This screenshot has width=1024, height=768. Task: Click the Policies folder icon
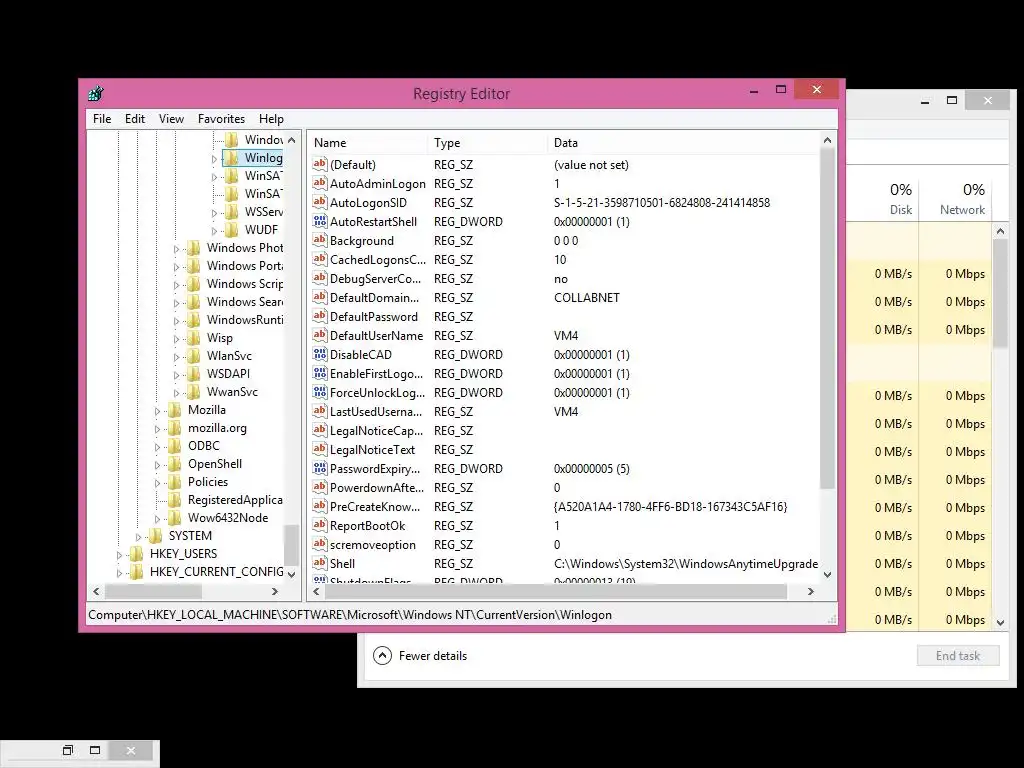point(175,482)
